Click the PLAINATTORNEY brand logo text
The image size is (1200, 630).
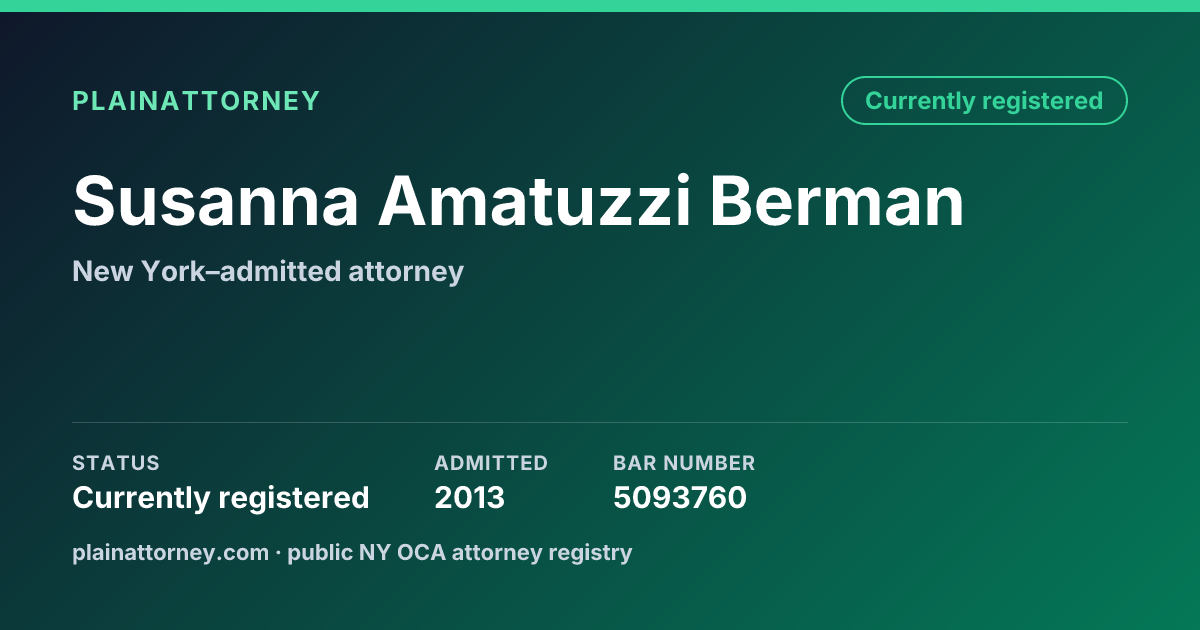click(x=196, y=101)
